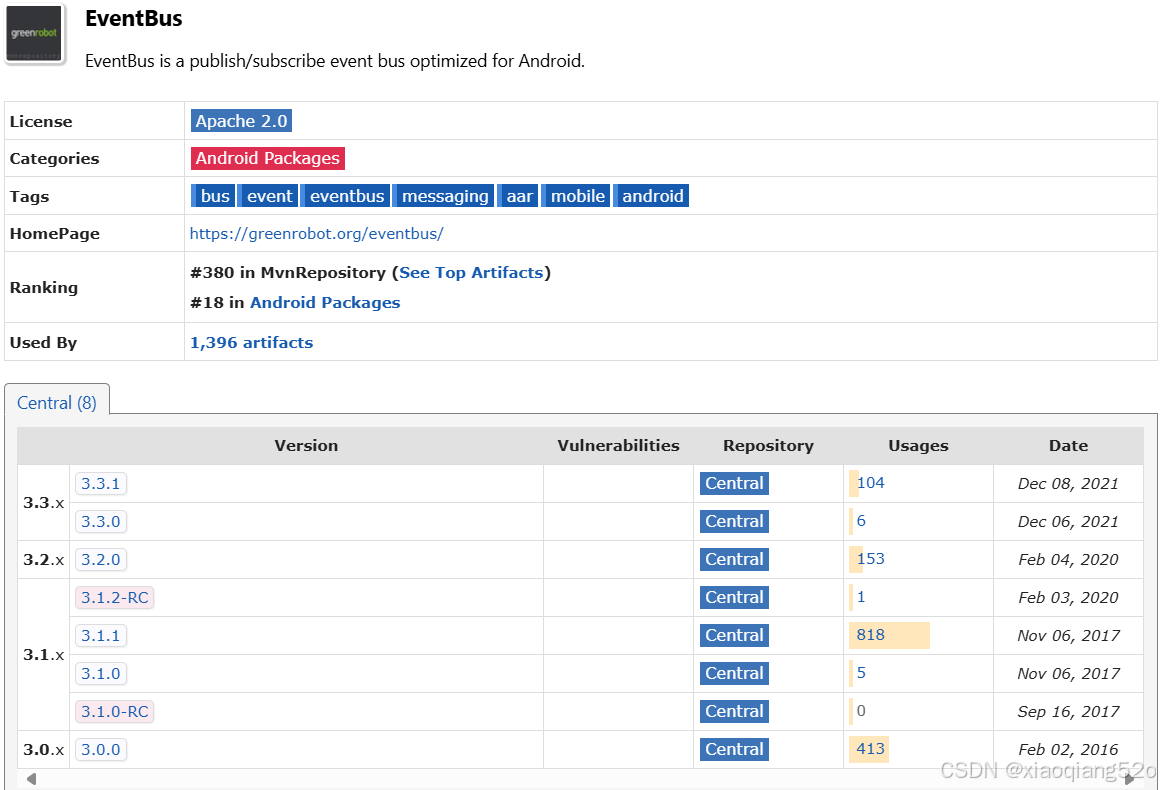Open Central repository badge for version 3.3.1
1160x790 pixels.
pos(734,483)
